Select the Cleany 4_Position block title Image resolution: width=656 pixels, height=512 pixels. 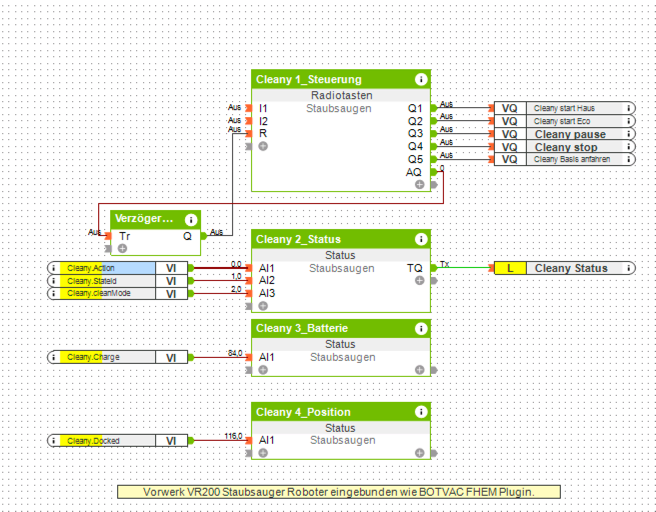303,412
